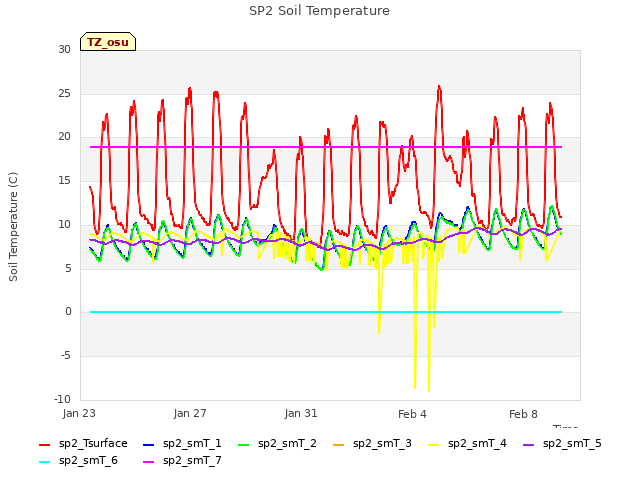Click the 5 y-axis tick label
The image size is (640, 480).
(x=68, y=268)
